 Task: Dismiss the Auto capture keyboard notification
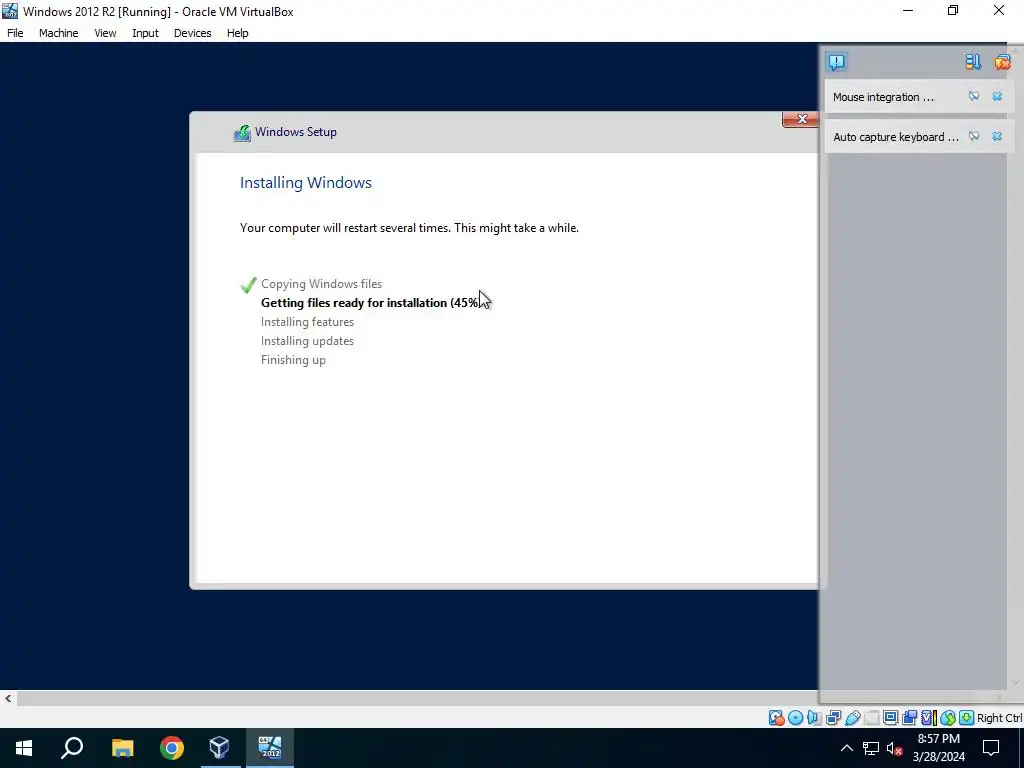pyautogui.click(x=997, y=136)
